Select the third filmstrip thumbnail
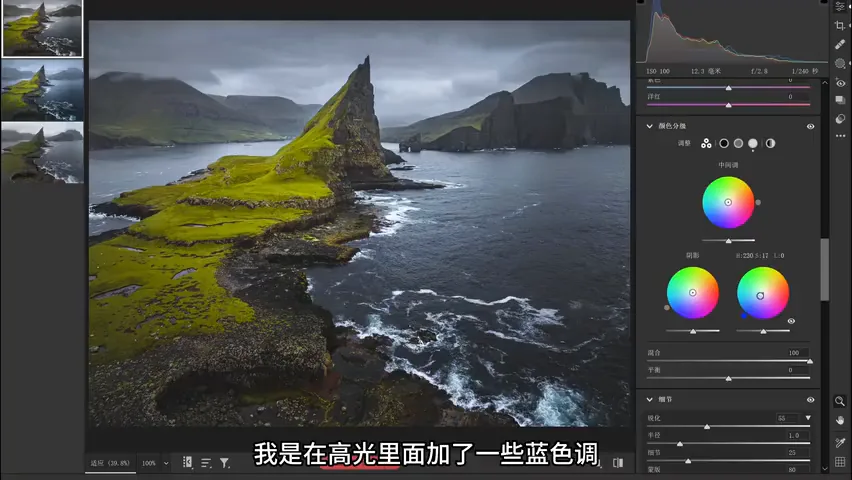 [42, 152]
